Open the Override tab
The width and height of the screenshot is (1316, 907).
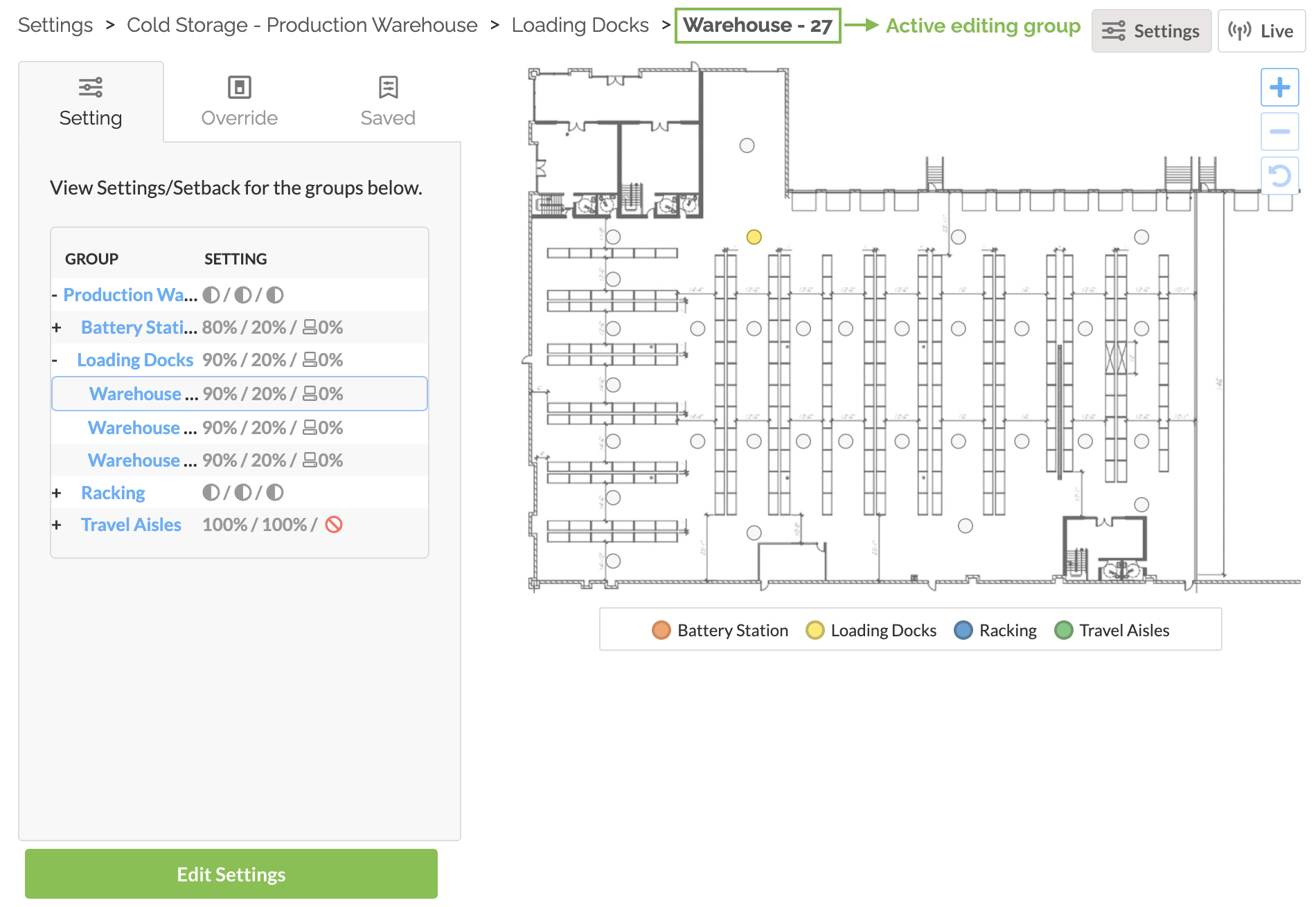[x=239, y=102]
